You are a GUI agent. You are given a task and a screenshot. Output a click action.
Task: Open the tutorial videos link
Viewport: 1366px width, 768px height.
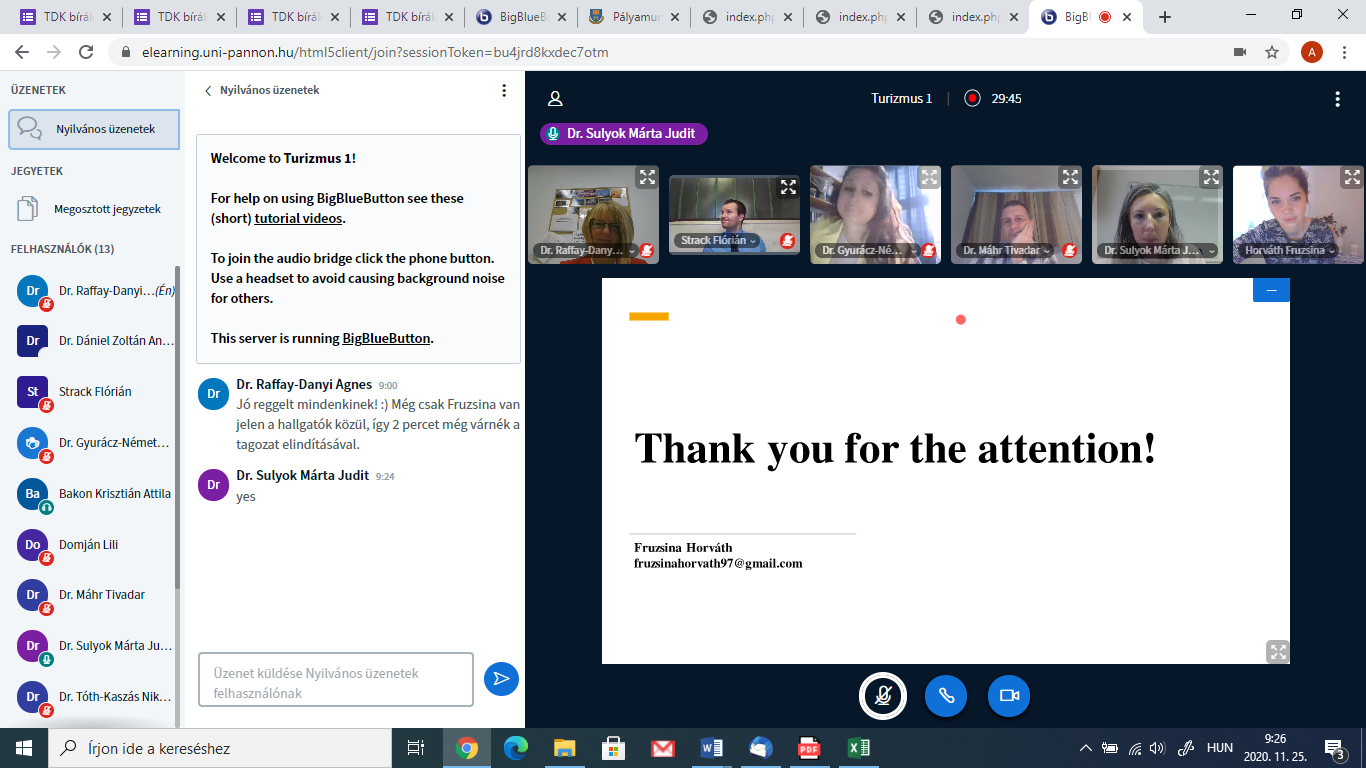(298, 218)
